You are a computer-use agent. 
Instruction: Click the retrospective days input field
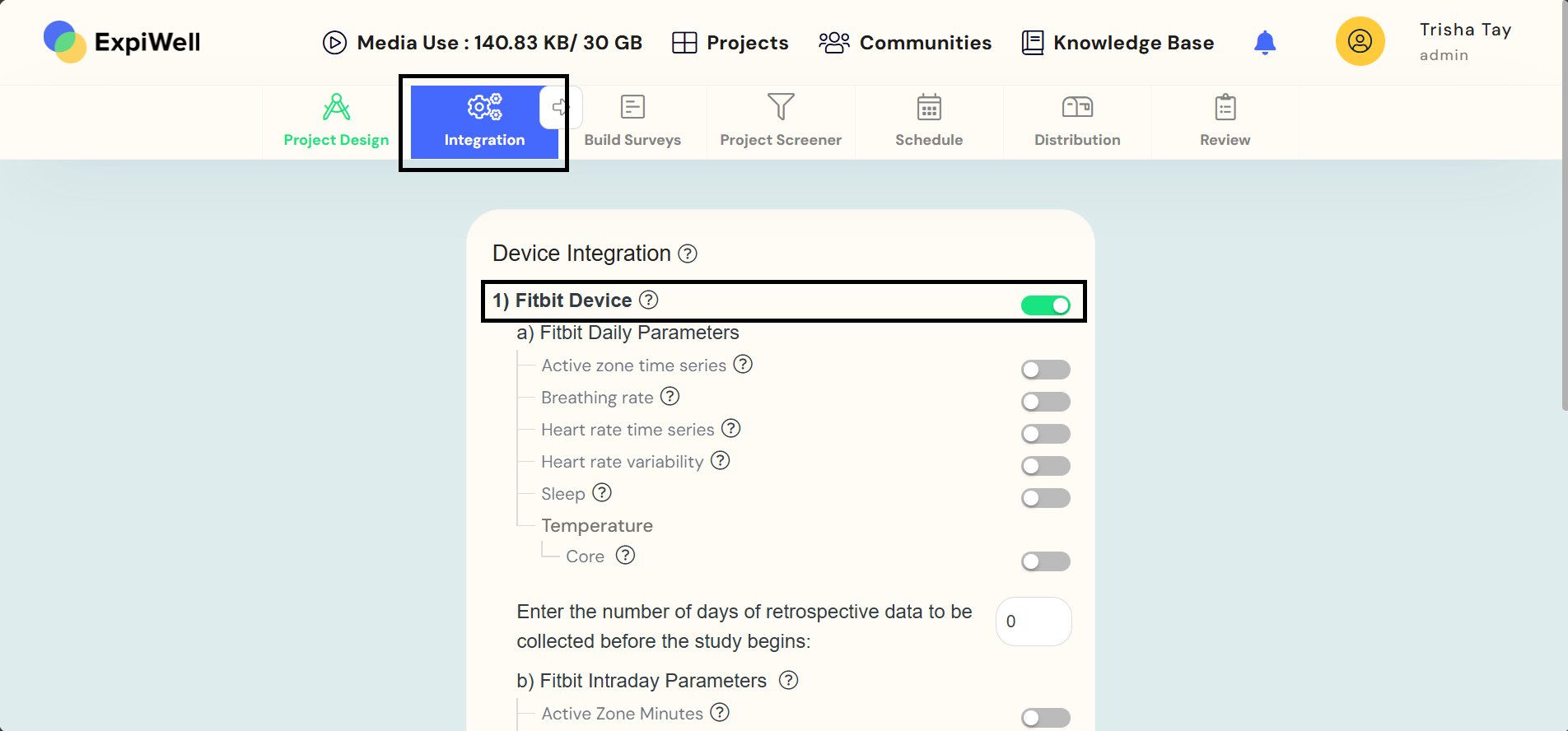(x=1034, y=622)
